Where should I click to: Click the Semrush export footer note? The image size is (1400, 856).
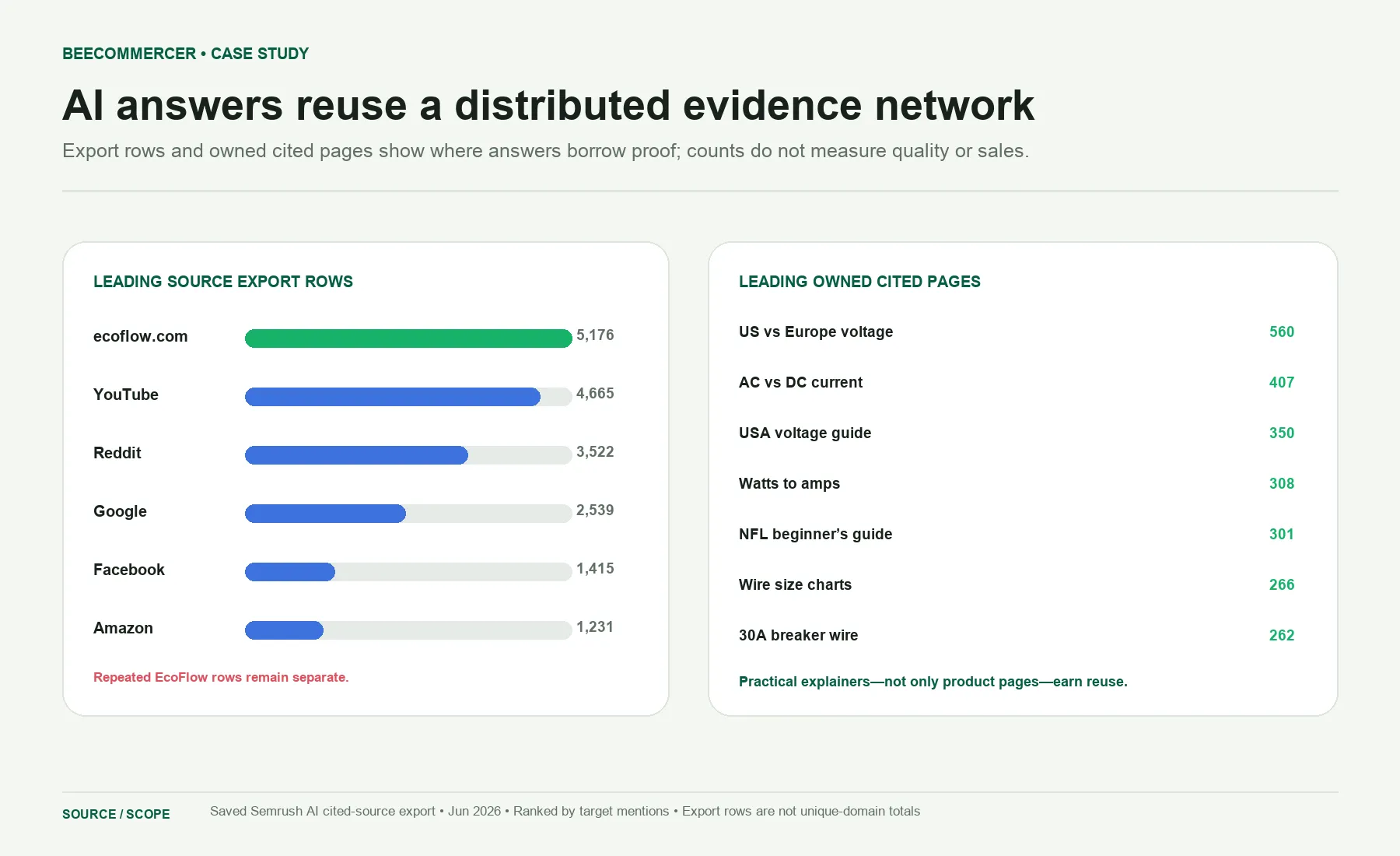[x=565, y=812]
